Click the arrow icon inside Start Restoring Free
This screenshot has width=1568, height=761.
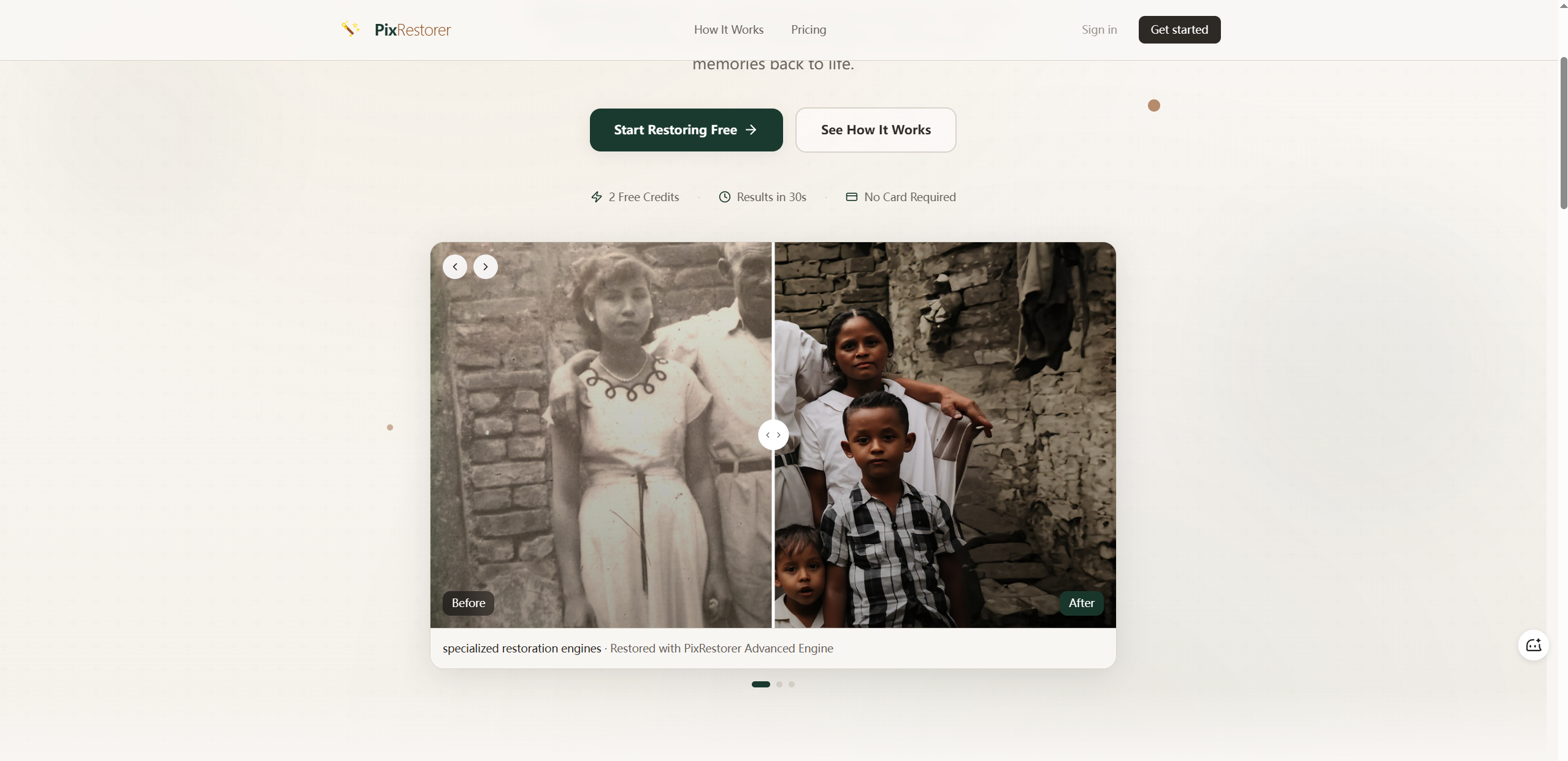[x=751, y=130]
